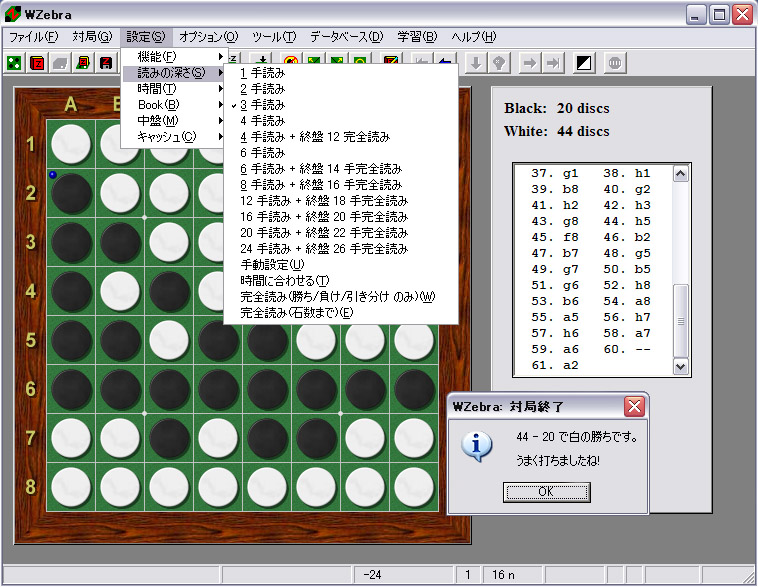
Task: Choose 4 手読み + 終盤 12 完全読み
Action: point(341,137)
